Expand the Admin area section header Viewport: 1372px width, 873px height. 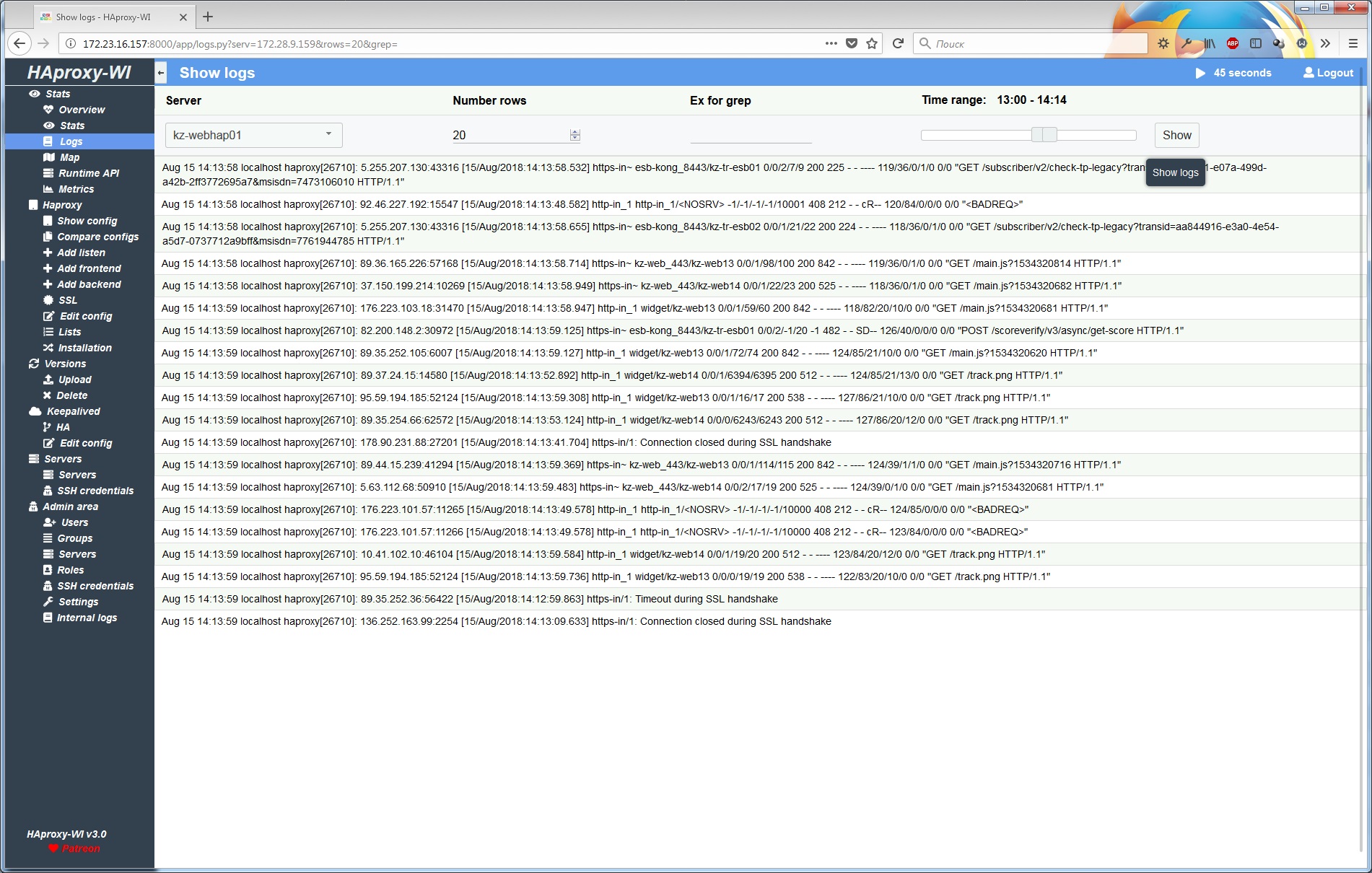[70, 506]
